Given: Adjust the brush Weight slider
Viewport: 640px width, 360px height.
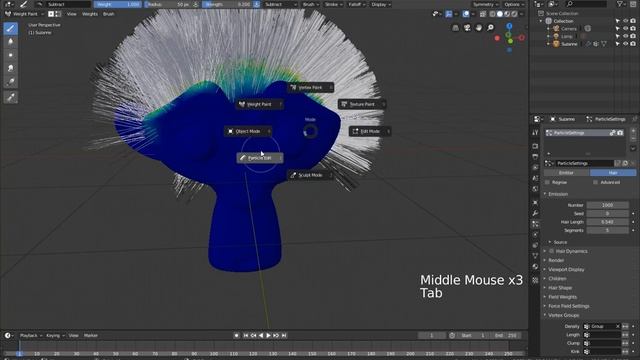Looking at the screenshot, I should (118, 4).
